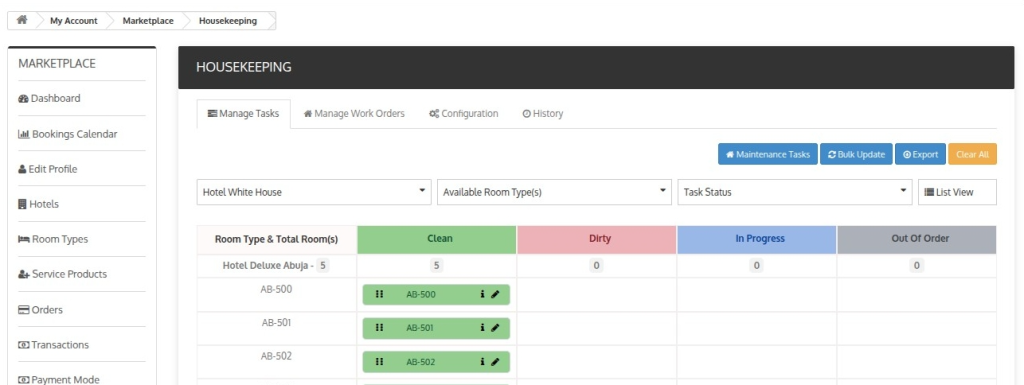This screenshot has width=1024, height=385.
Task: Open Transactions sidebar item
Action: coord(54,345)
